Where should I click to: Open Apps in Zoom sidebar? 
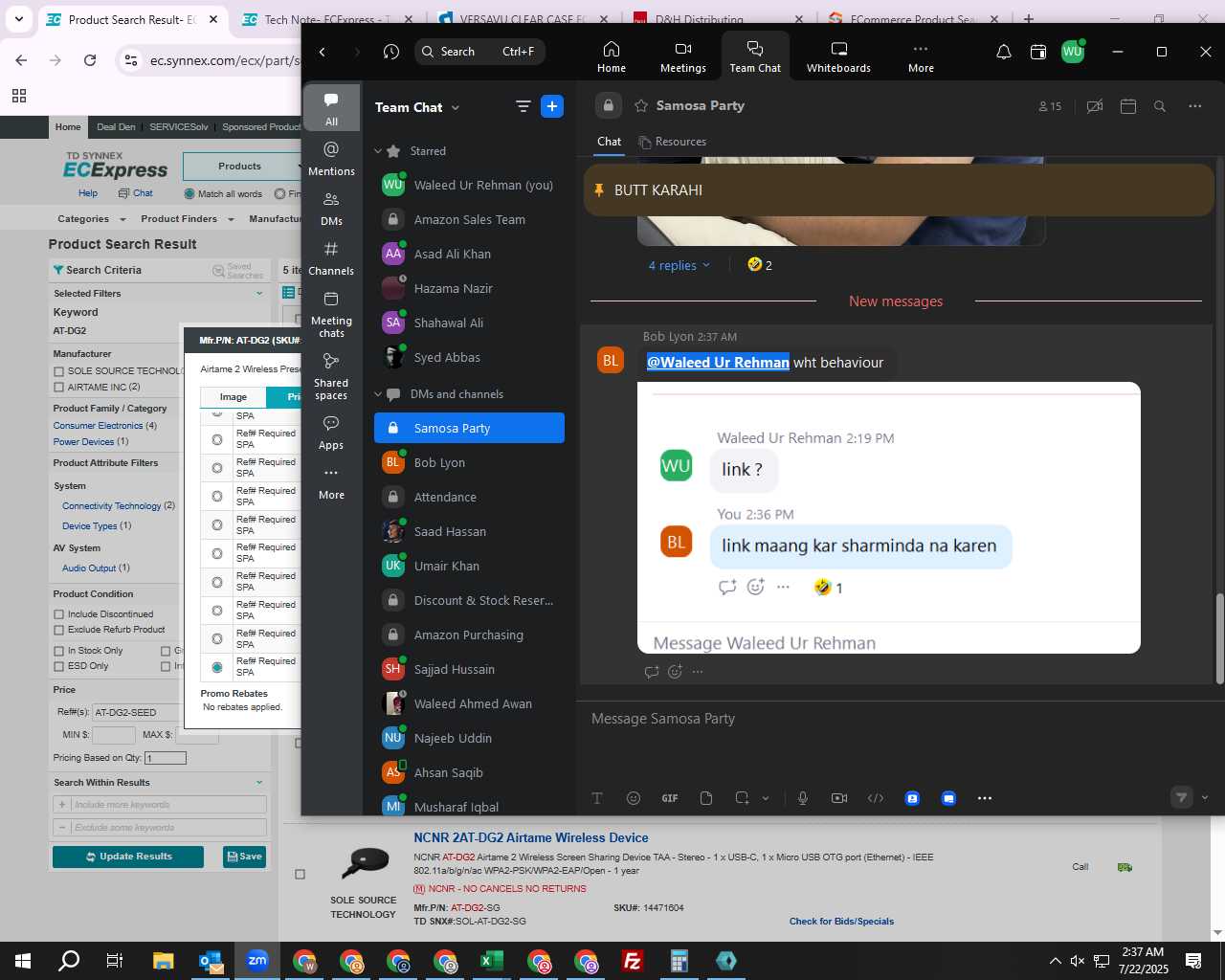(331, 432)
